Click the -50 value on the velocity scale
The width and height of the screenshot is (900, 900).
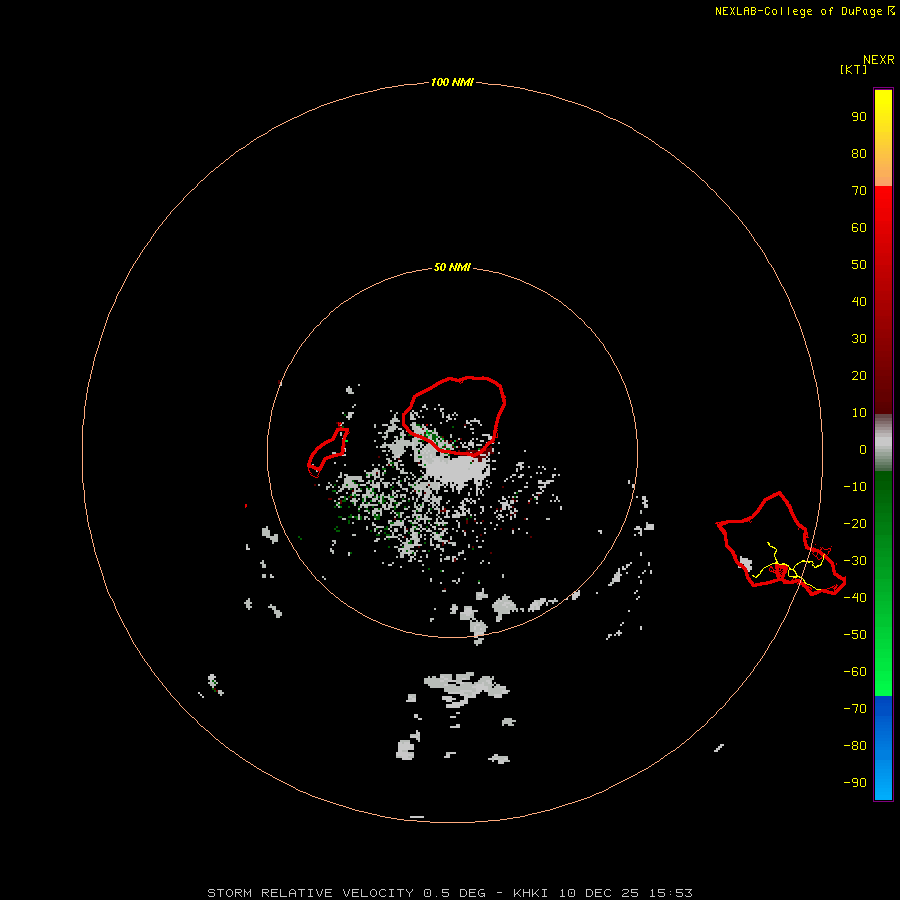coord(855,634)
